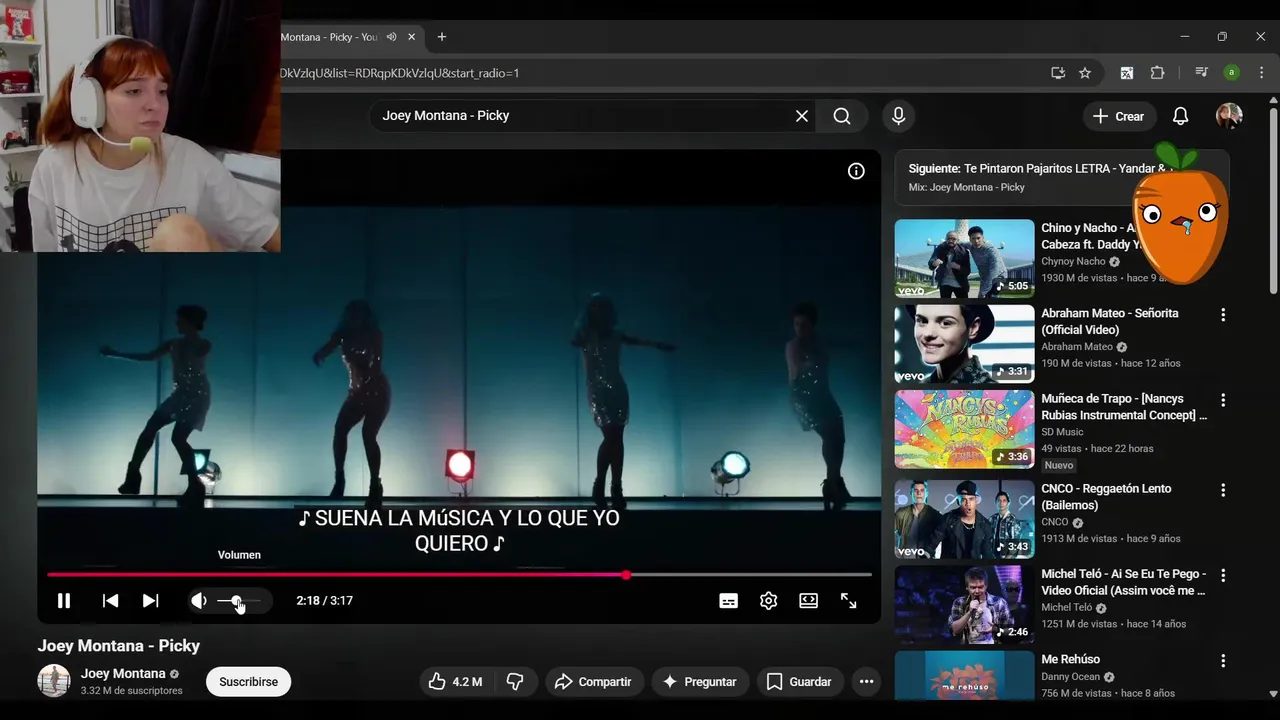Click the Danny Ocean channel name

1071,677
